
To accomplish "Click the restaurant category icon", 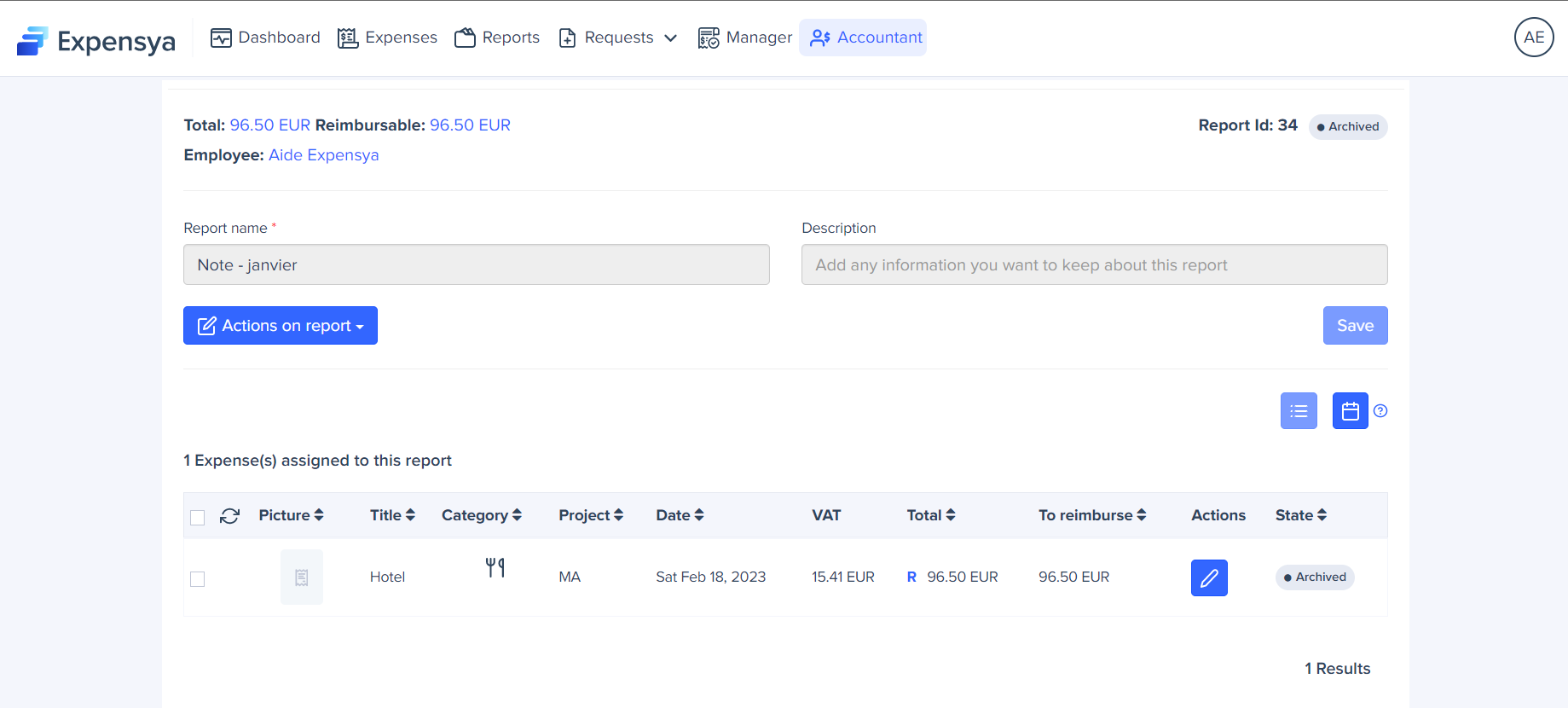I will (495, 567).
